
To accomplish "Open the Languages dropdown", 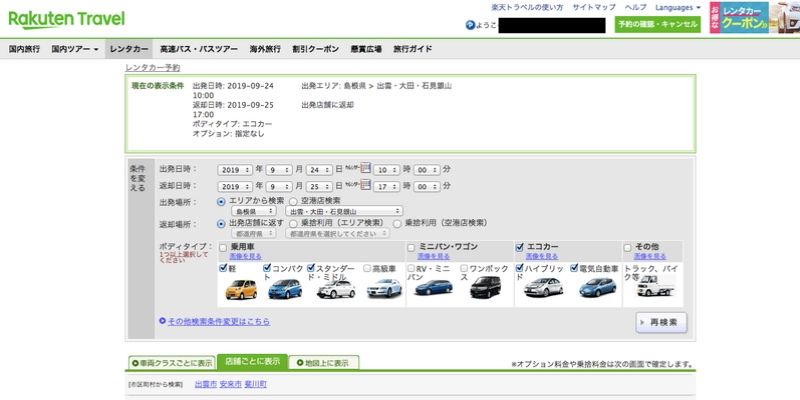I will tap(678, 7).
